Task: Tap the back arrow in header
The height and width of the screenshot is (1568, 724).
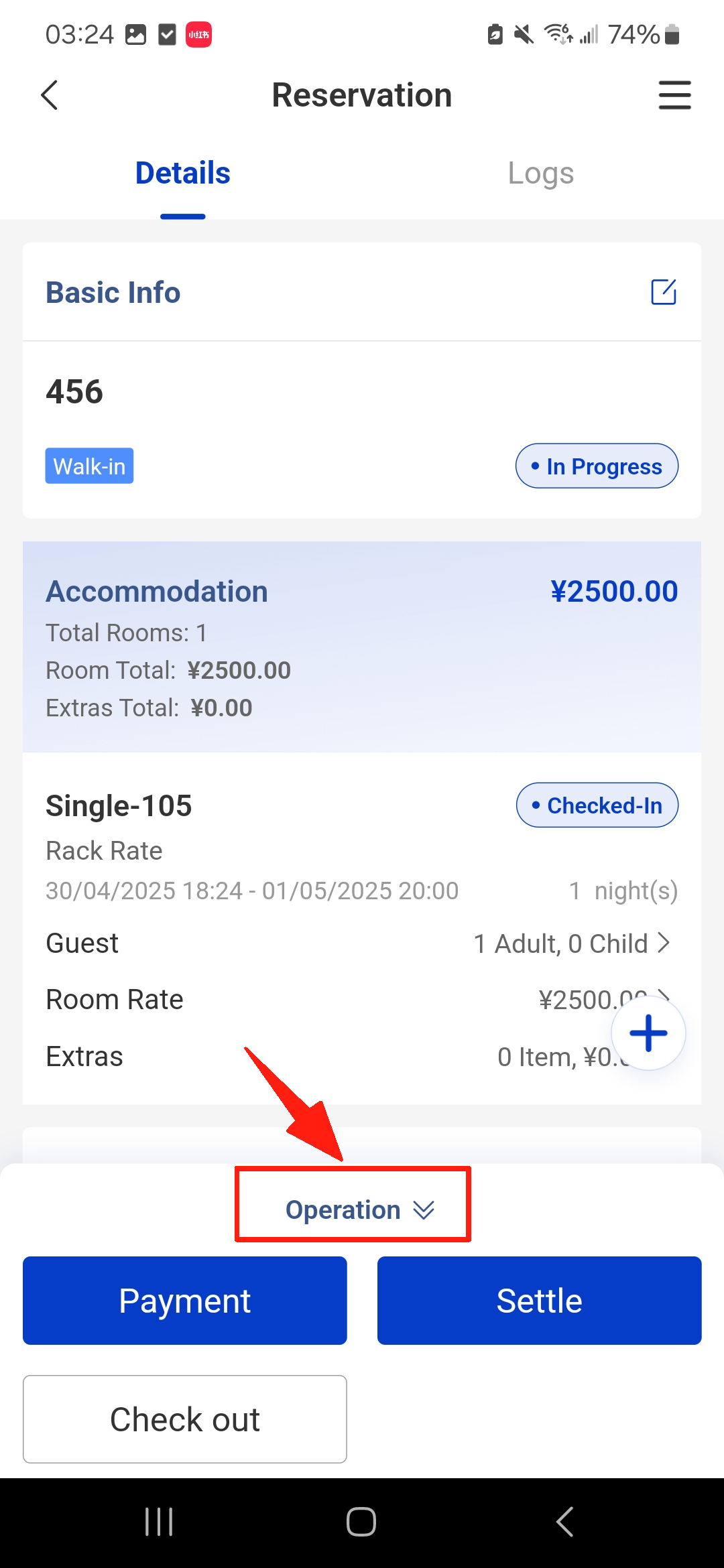Action: pos(50,95)
